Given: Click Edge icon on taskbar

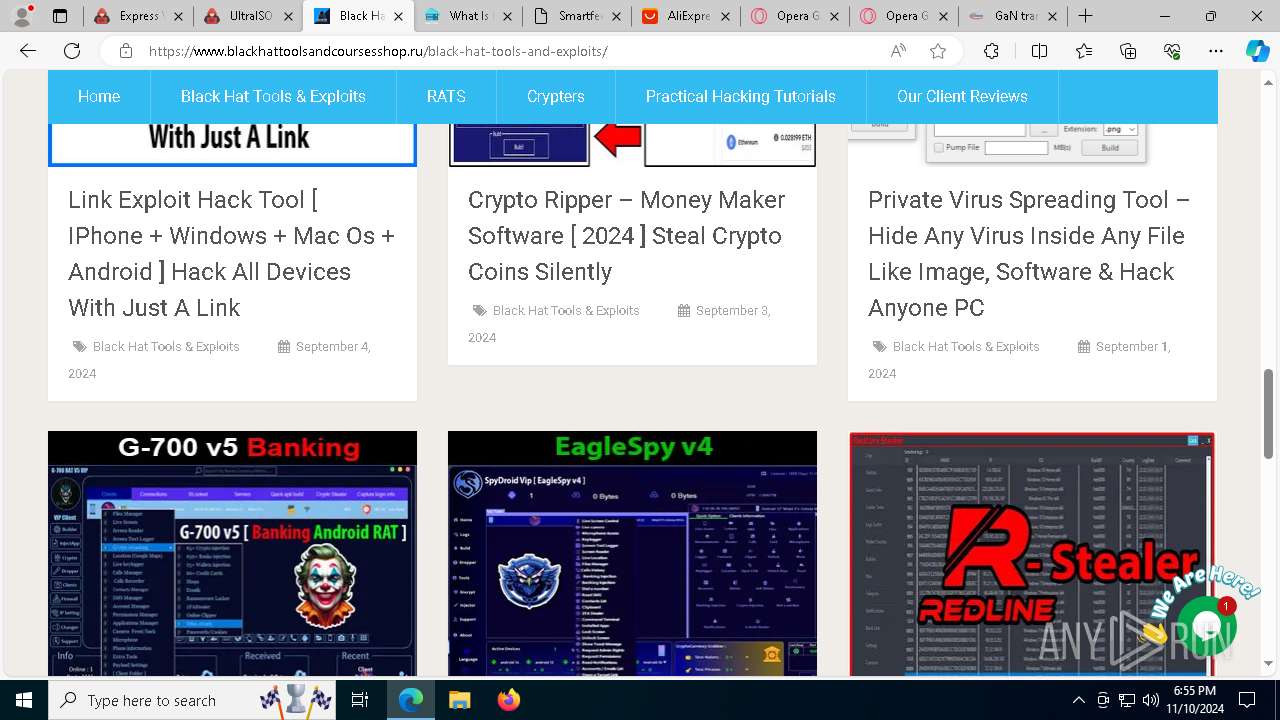Looking at the screenshot, I should [410, 700].
